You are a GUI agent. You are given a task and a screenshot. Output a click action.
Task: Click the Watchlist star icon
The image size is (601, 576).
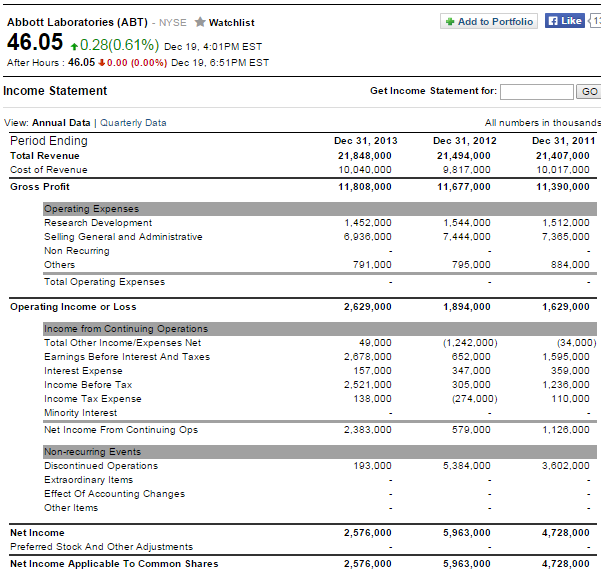pyautogui.click(x=200, y=22)
